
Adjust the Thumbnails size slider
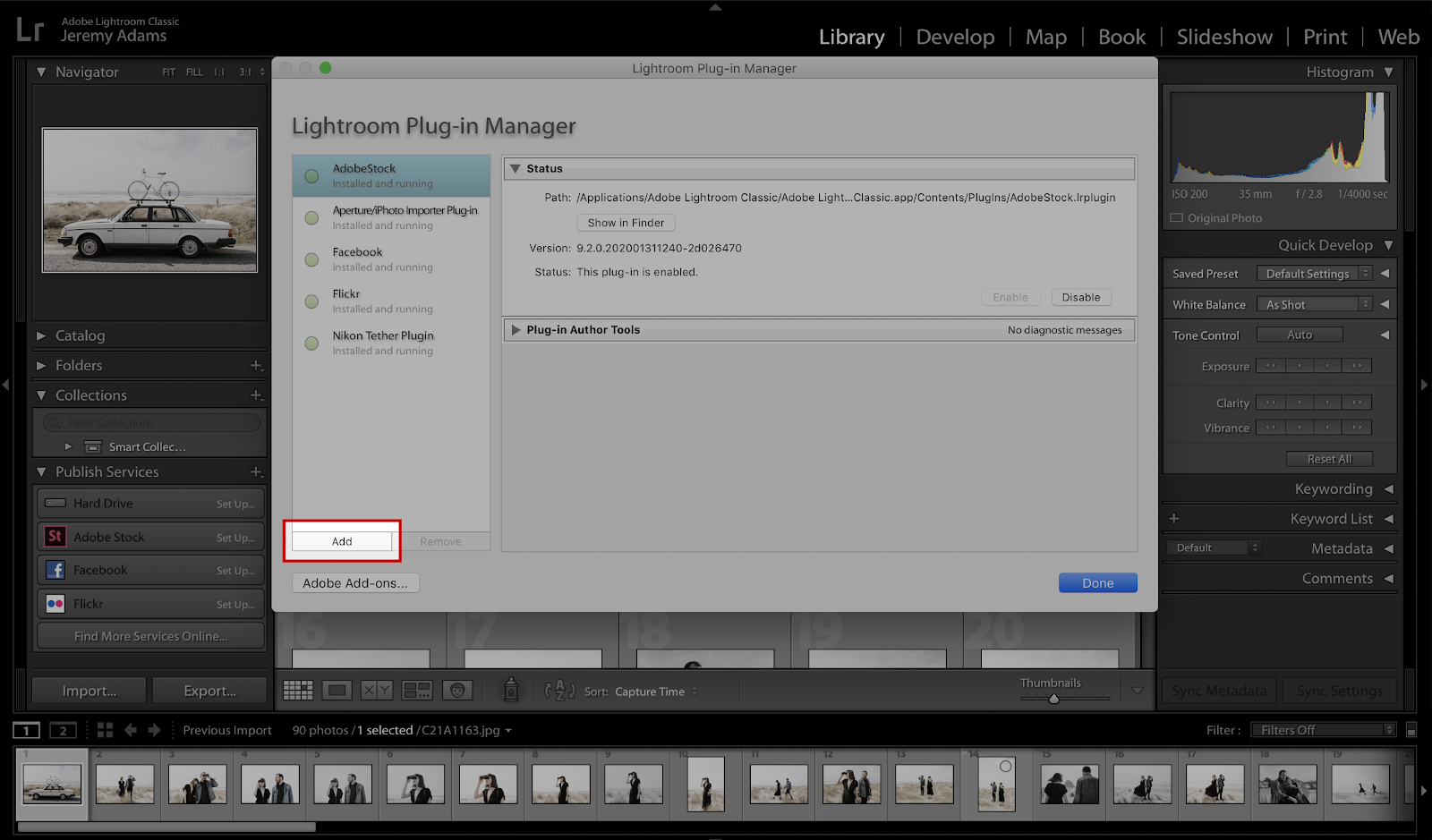tap(1053, 699)
